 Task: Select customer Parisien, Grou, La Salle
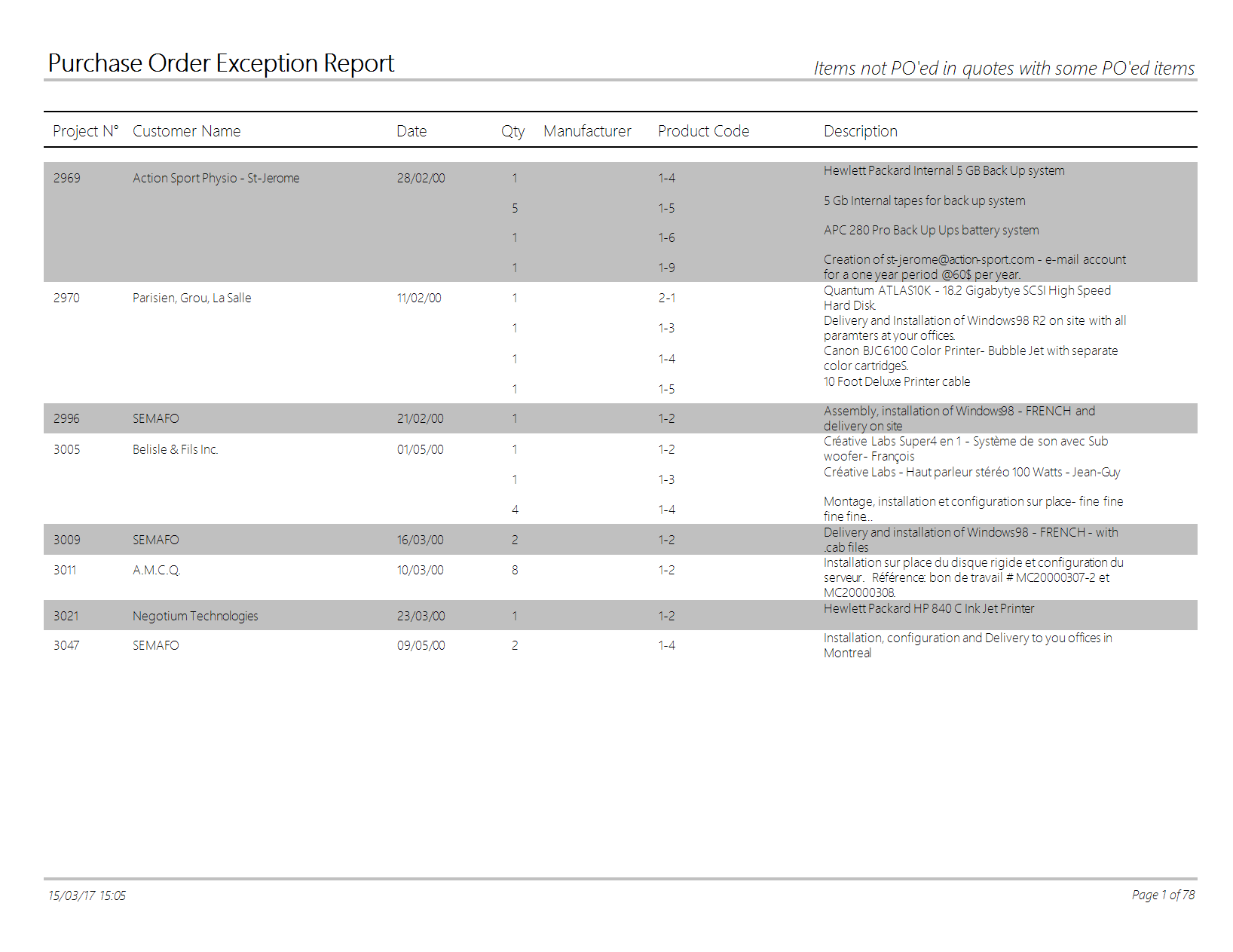(x=191, y=298)
